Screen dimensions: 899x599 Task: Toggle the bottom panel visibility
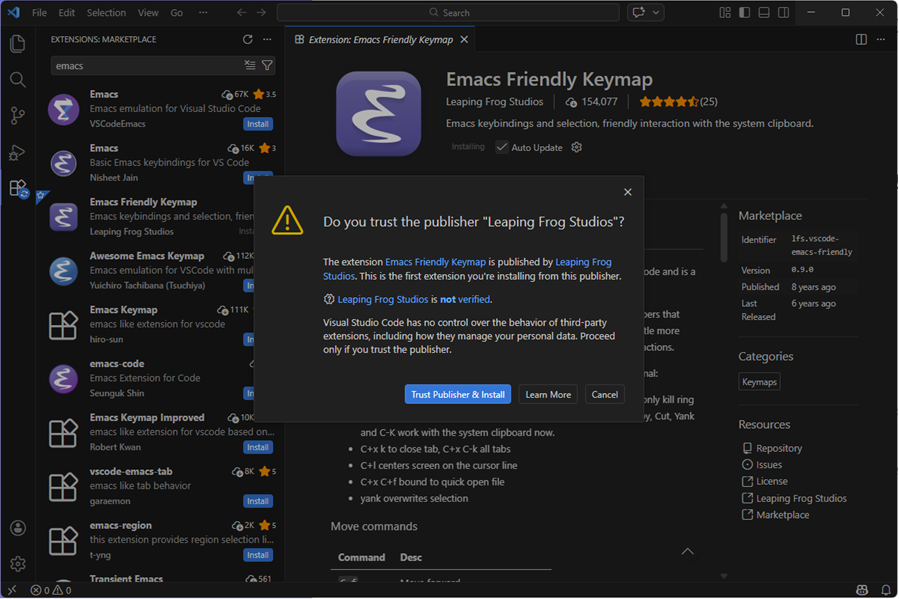[764, 13]
